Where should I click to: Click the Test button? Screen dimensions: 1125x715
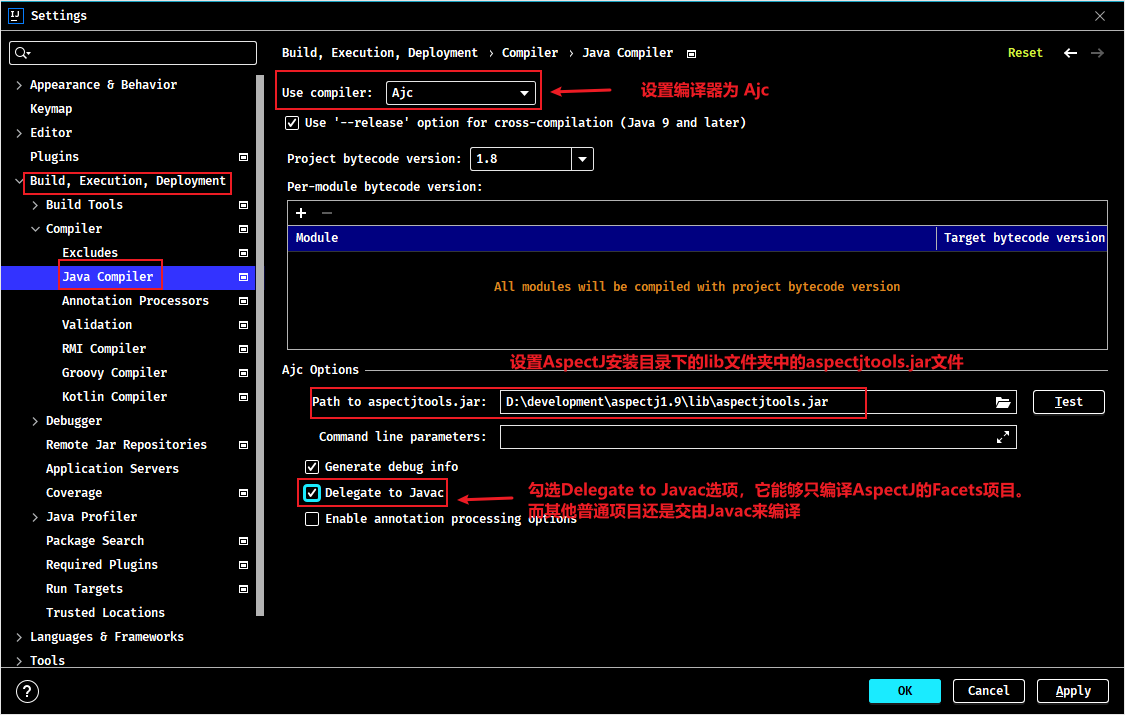(1068, 402)
